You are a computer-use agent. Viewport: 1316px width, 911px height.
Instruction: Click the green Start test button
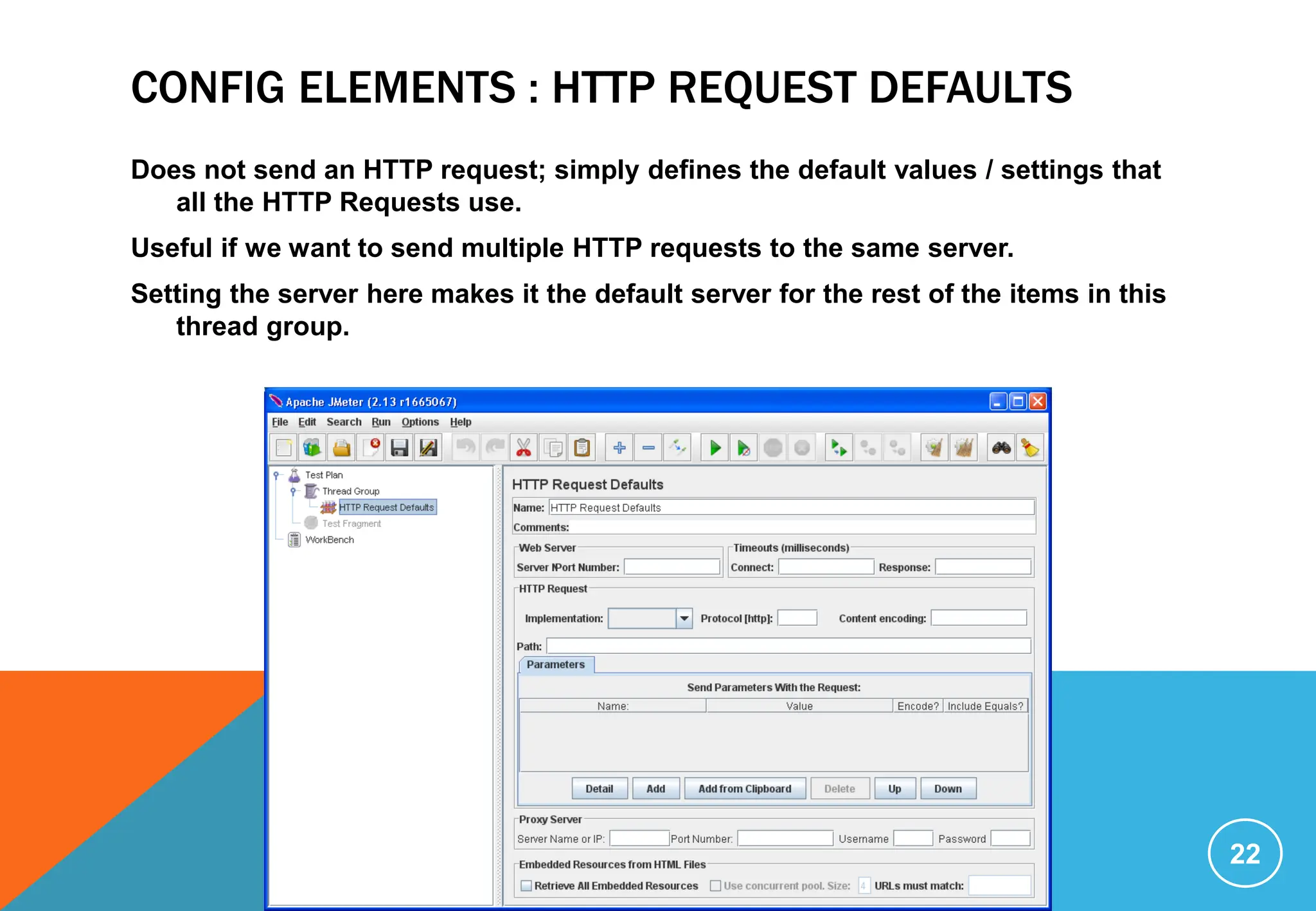715,448
